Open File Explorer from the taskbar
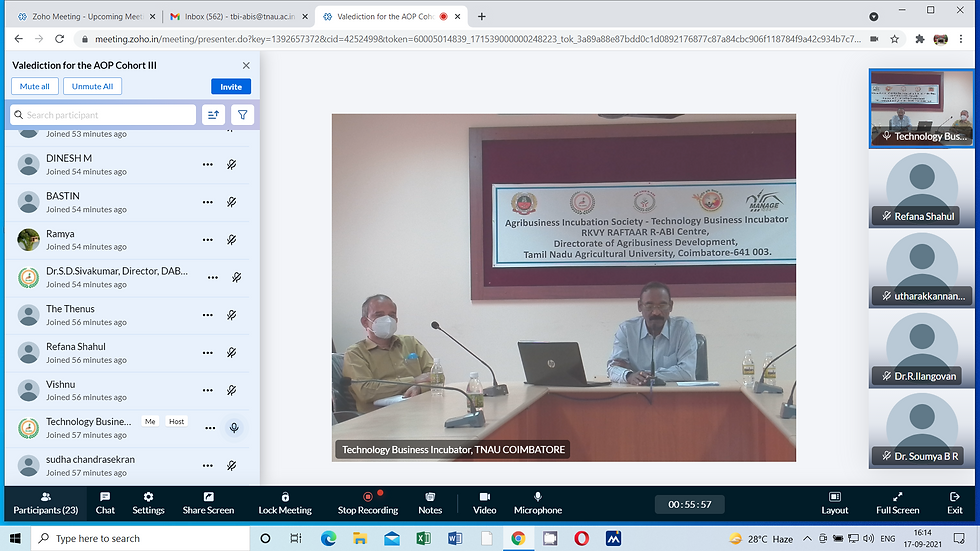Viewport: 980px width, 551px height. (359, 539)
